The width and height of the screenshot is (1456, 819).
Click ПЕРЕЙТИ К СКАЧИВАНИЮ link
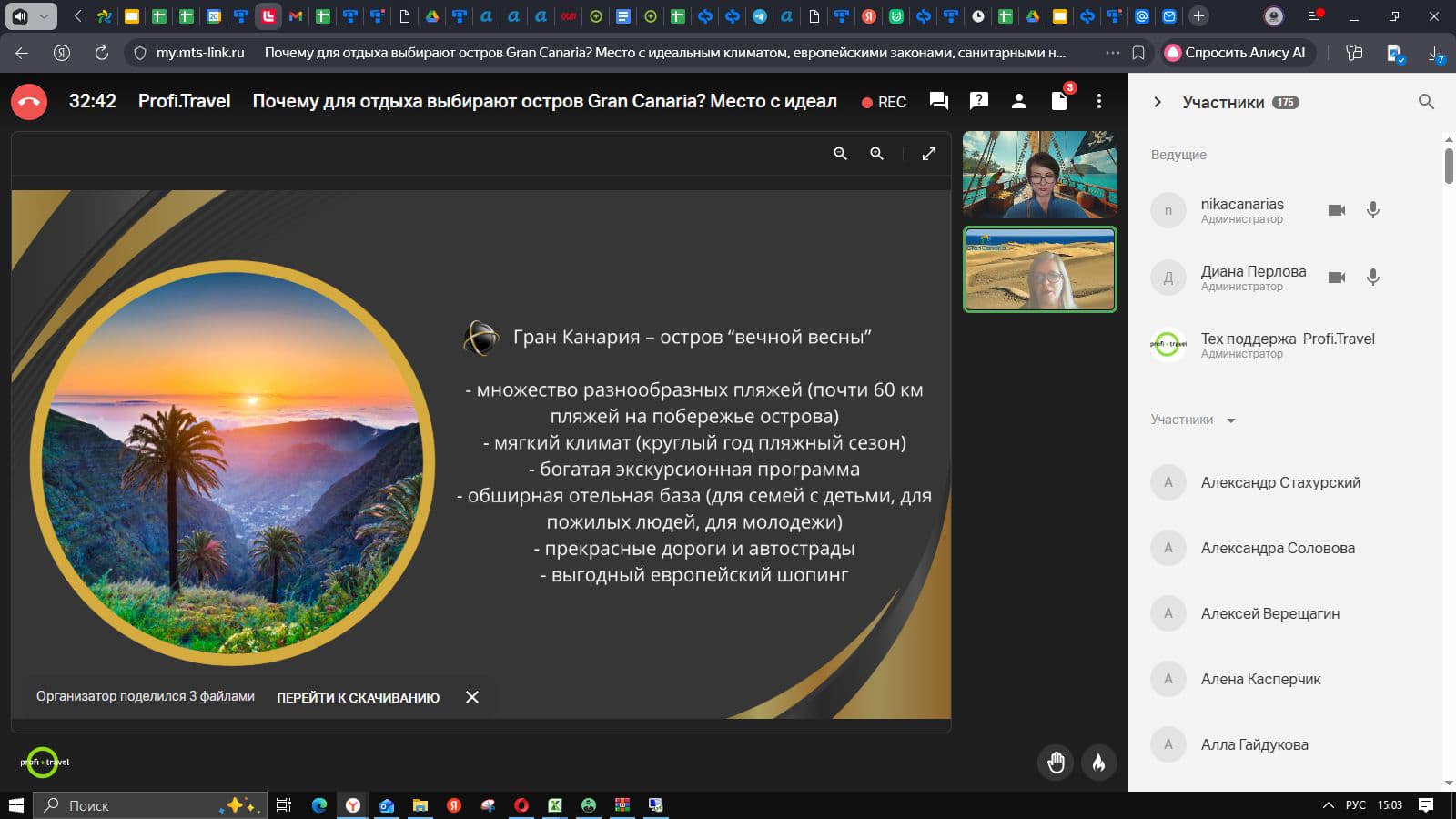click(358, 697)
